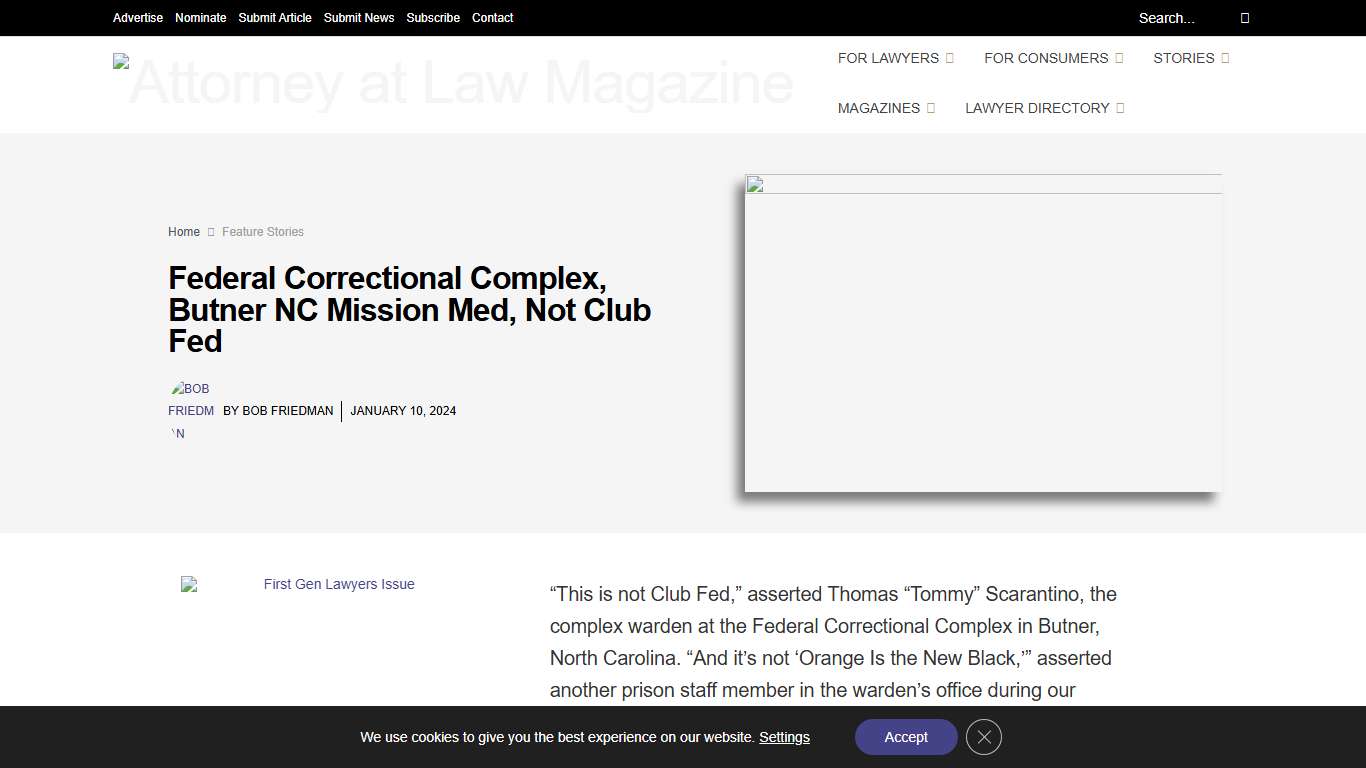This screenshot has height=768, width=1366.
Task: Select Subscribe from the top navigation
Action: tap(433, 18)
